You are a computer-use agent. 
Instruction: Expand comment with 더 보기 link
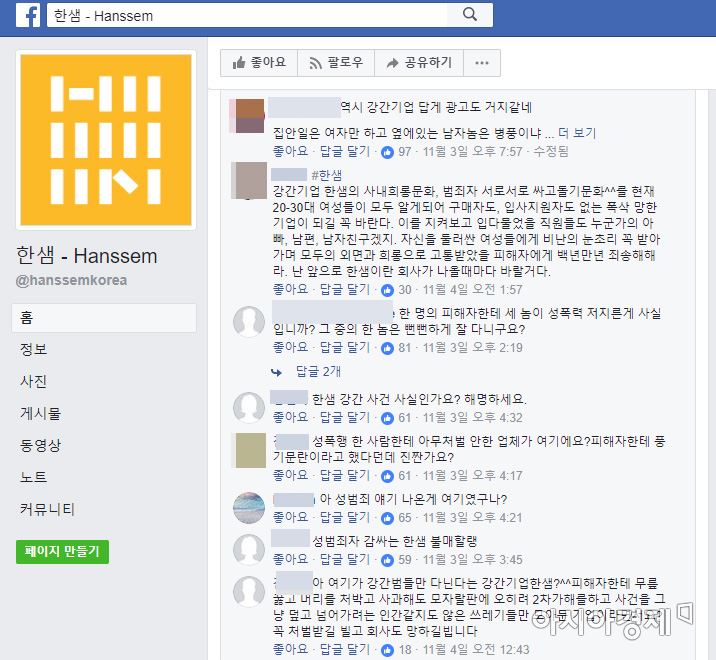tap(577, 133)
